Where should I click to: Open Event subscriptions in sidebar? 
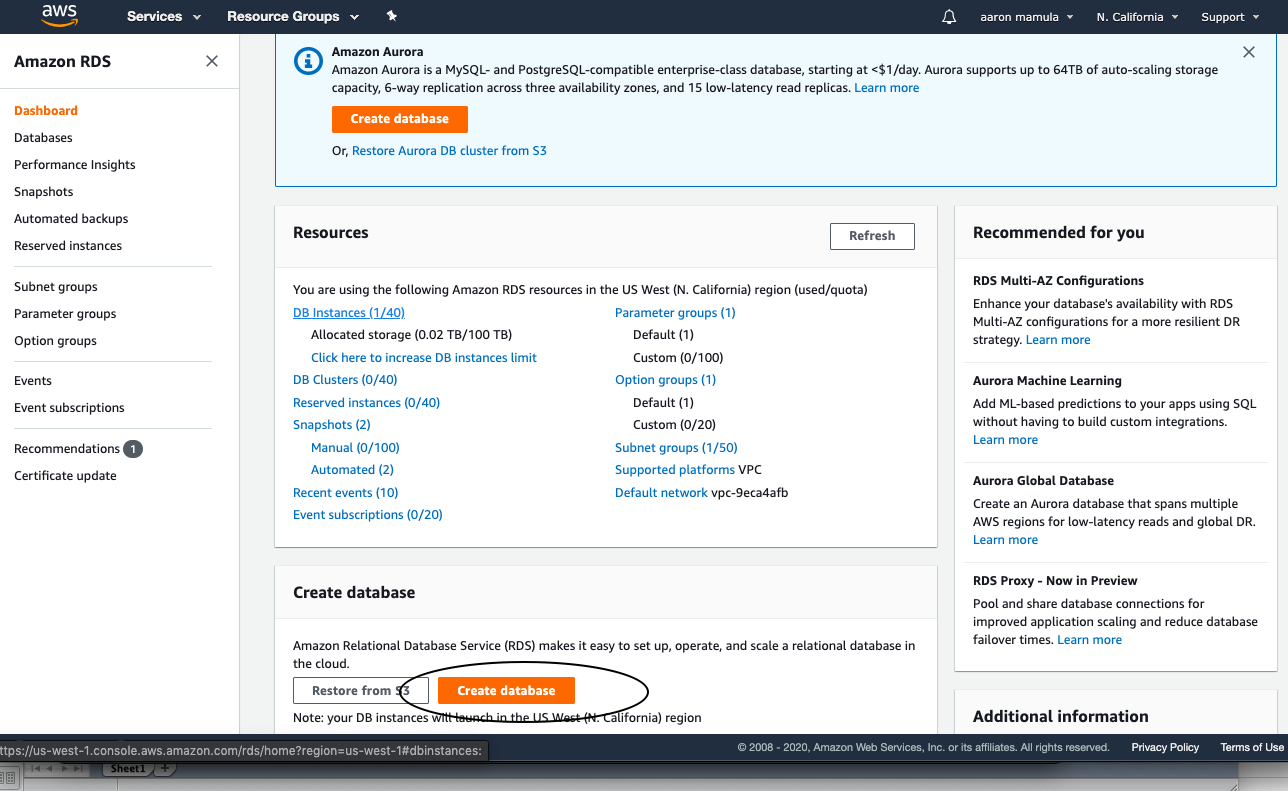pos(69,408)
